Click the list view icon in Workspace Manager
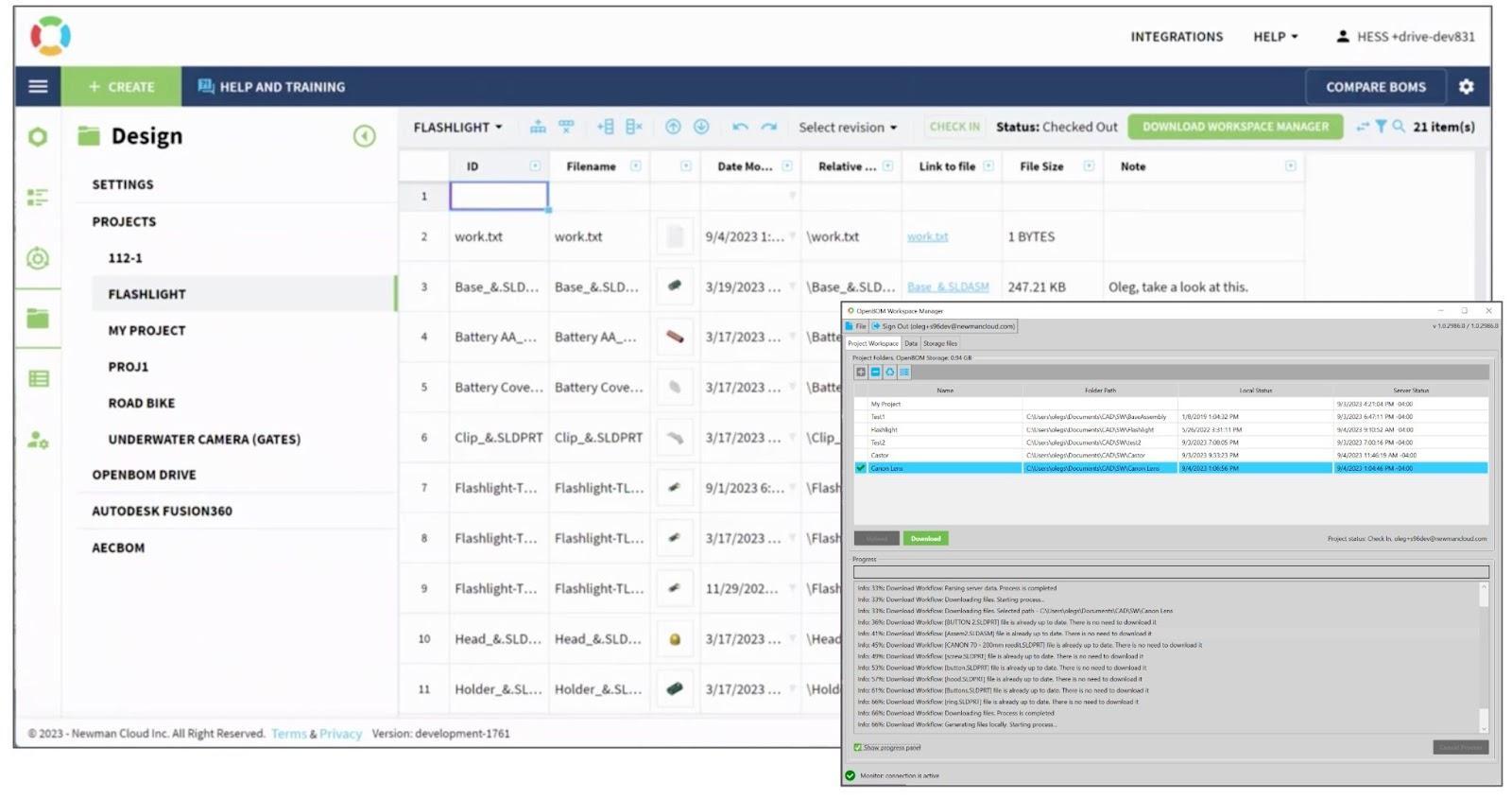Image resolution: width=1512 pixels, height=799 pixels. coord(904,373)
